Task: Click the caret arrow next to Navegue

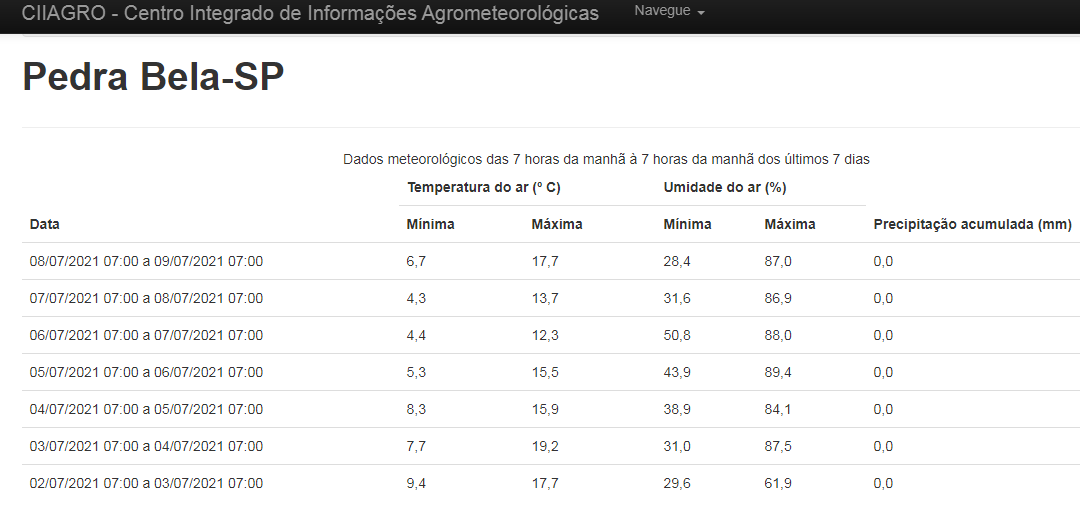Action: click(700, 13)
